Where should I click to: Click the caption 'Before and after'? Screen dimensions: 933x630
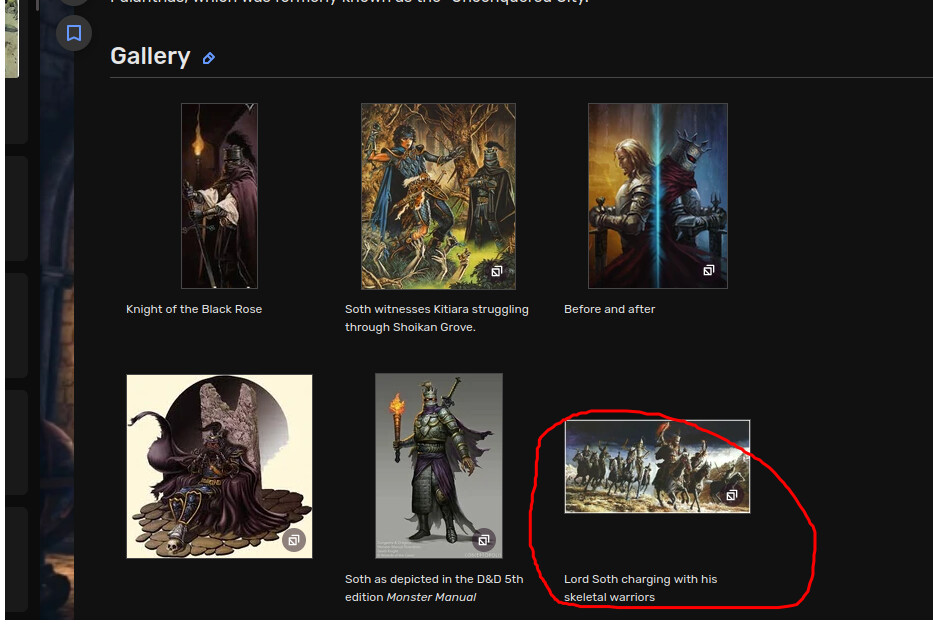click(x=609, y=309)
